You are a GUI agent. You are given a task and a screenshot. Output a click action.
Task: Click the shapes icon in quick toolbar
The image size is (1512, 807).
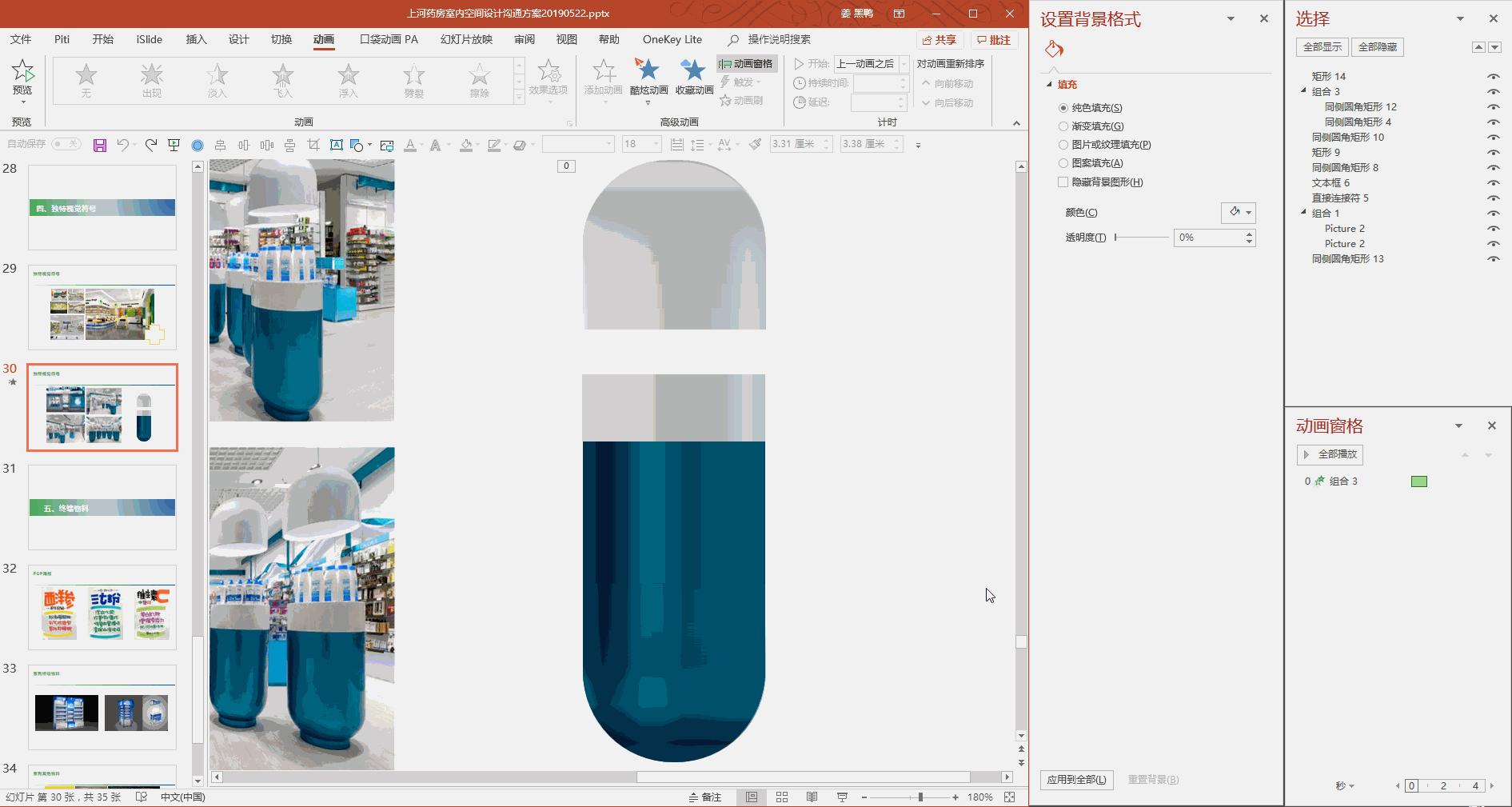tap(357, 145)
